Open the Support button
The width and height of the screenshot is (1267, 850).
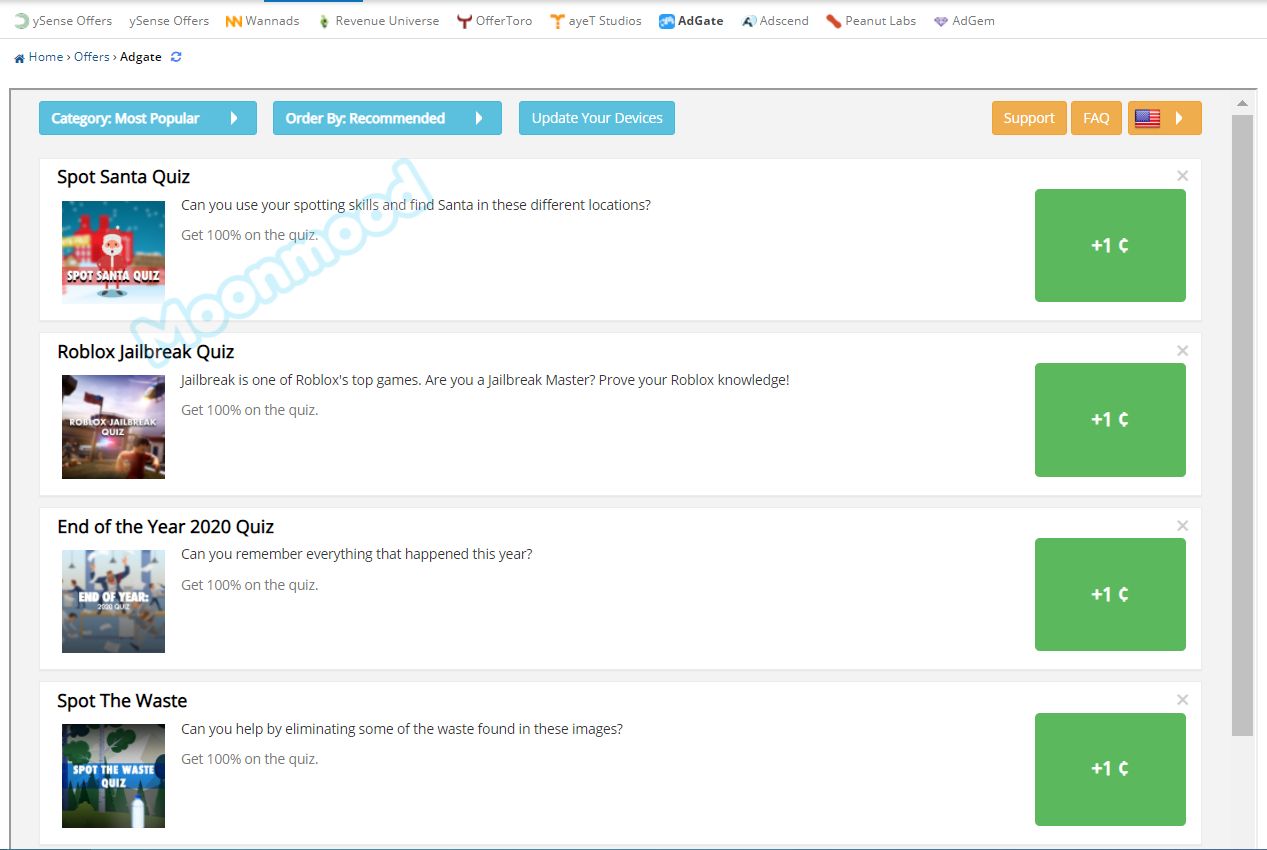coord(1029,118)
